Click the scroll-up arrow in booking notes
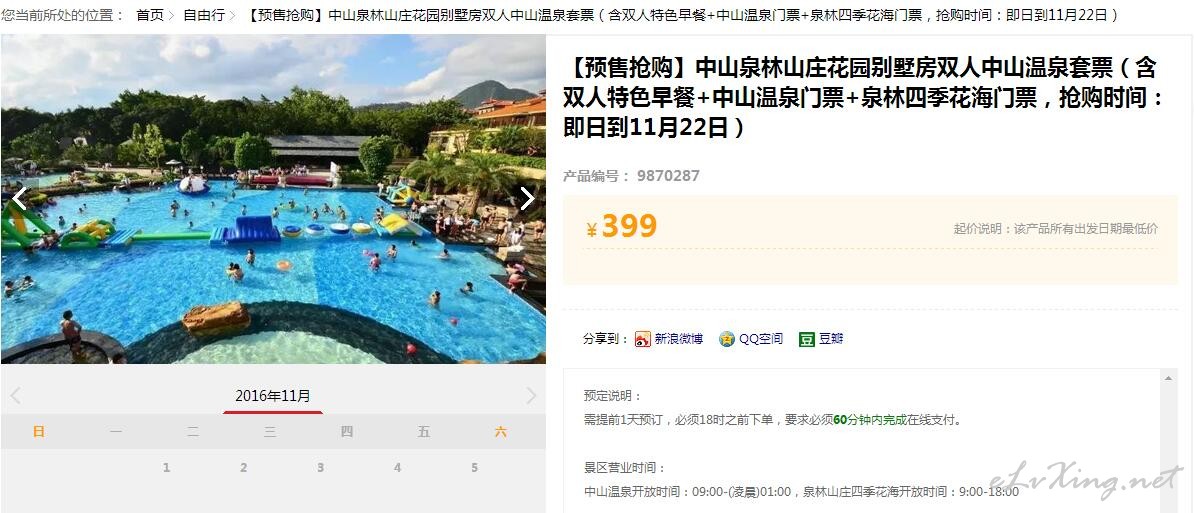The image size is (1194, 513). point(1169,378)
